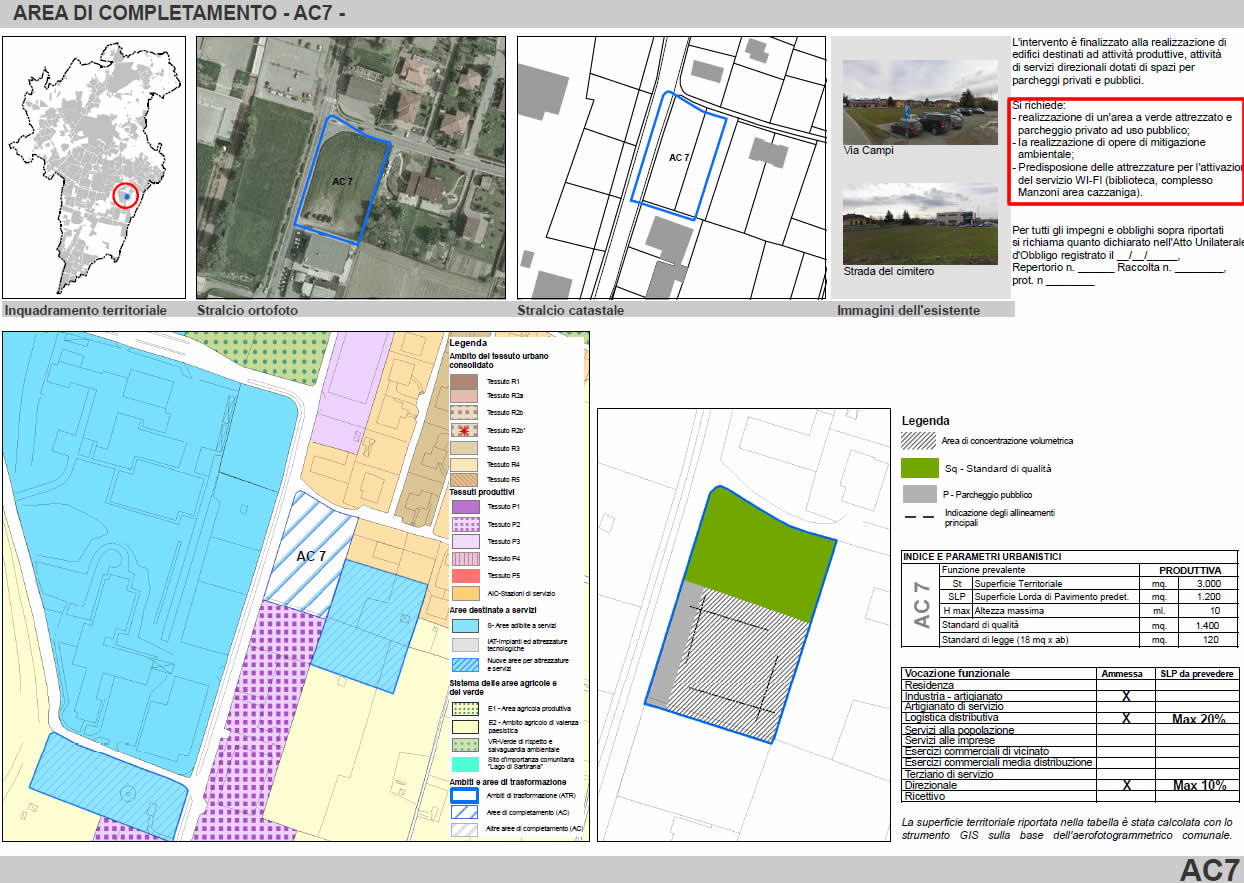Click the Stralcio ortofoto caption
Image resolution: width=1244 pixels, height=883 pixels.
(x=247, y=311)
